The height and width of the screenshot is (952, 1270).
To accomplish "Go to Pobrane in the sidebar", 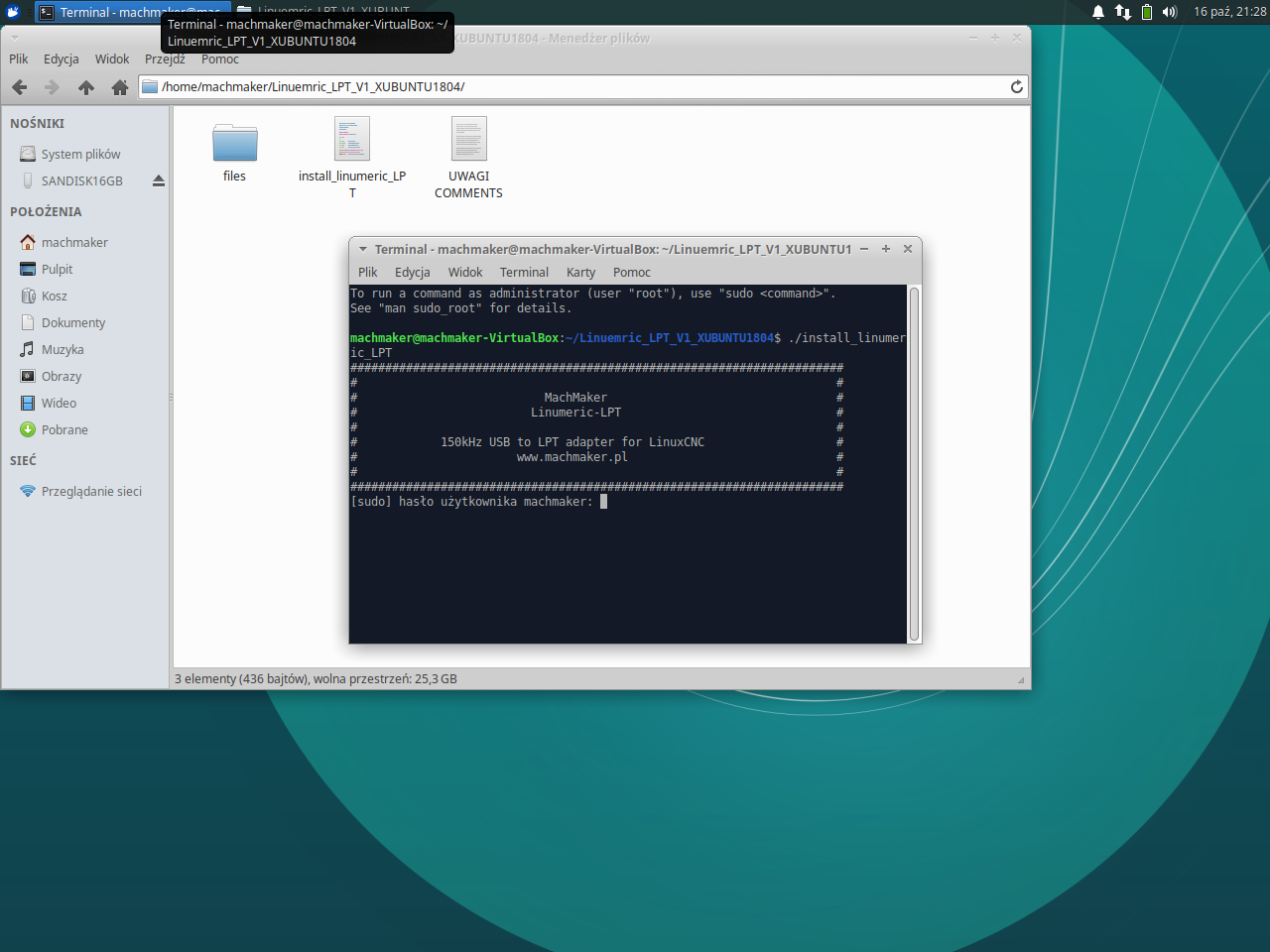I will [x=64, y=430].
